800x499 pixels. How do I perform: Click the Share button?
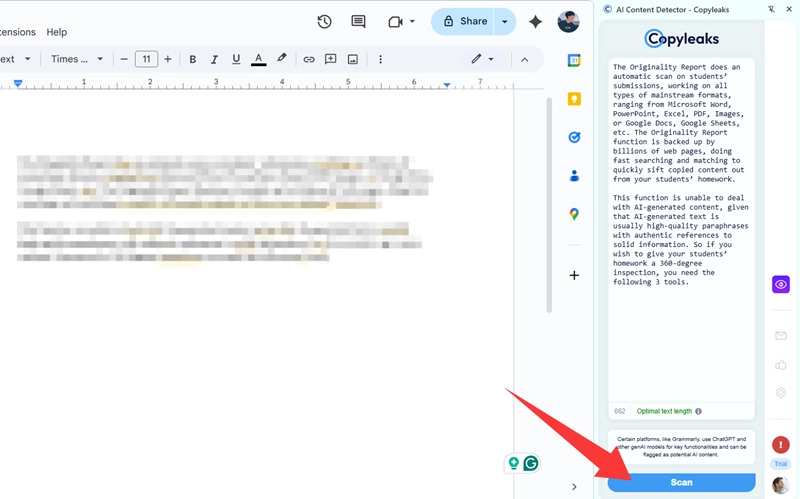pos(463,21)
